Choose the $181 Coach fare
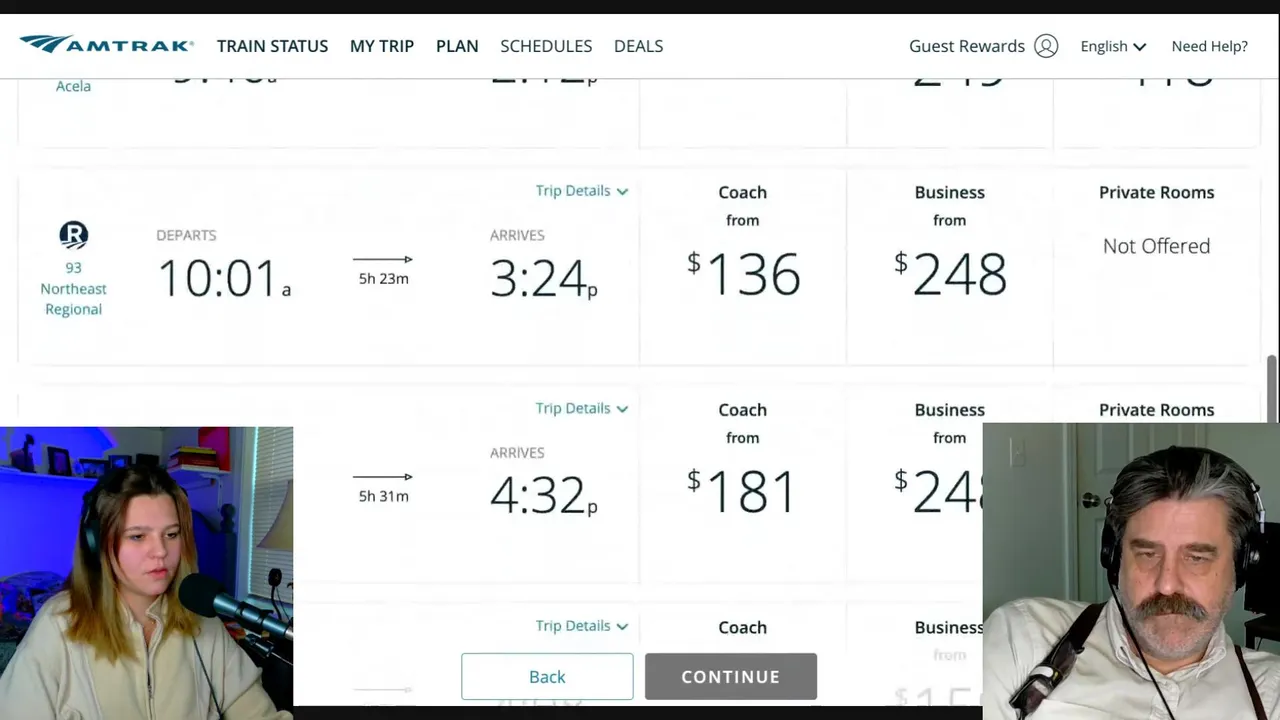 pyautogui.click(x=743, y=491)
